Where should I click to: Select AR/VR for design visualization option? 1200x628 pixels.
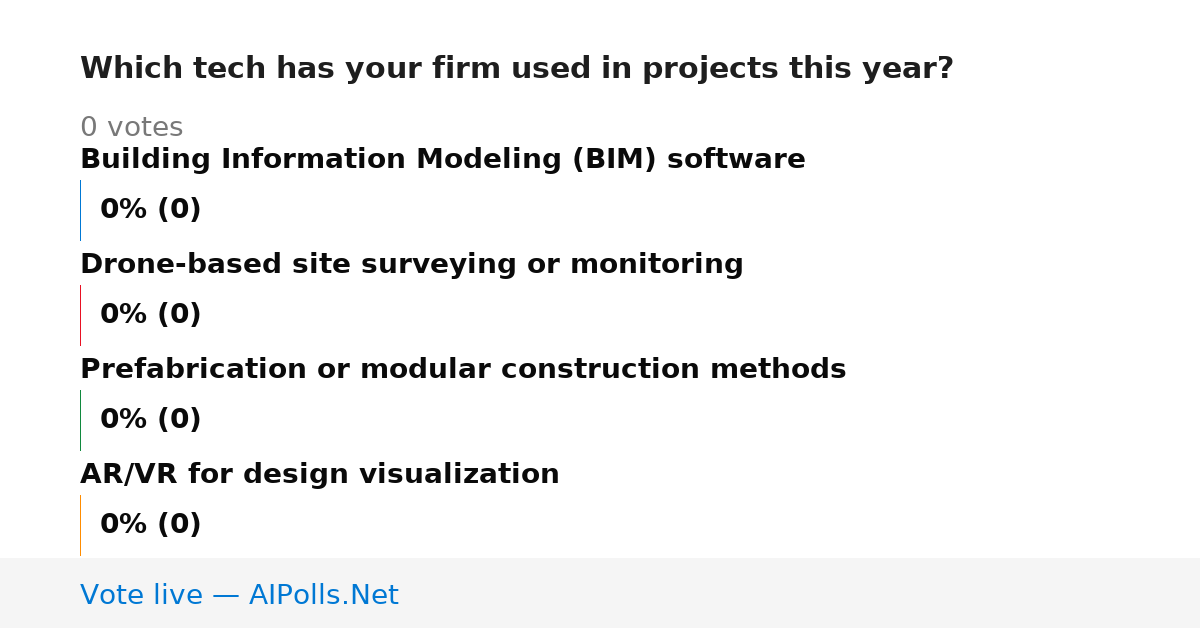319,475
